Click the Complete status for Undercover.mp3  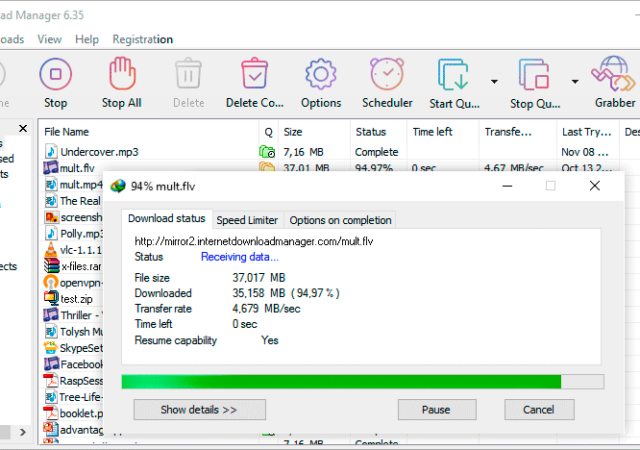point(376,152)
